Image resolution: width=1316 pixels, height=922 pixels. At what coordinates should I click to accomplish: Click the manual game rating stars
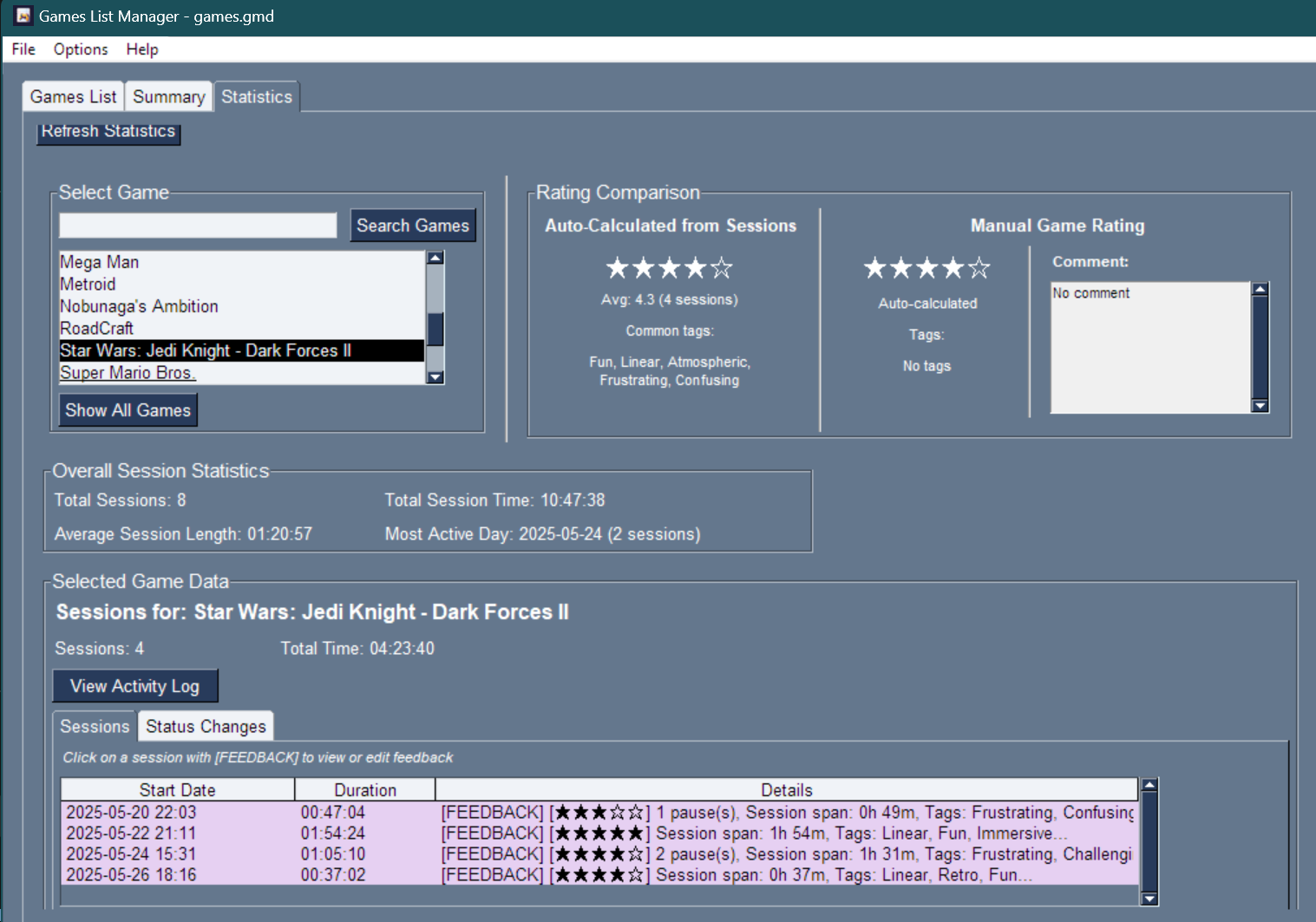pos(926,268)
